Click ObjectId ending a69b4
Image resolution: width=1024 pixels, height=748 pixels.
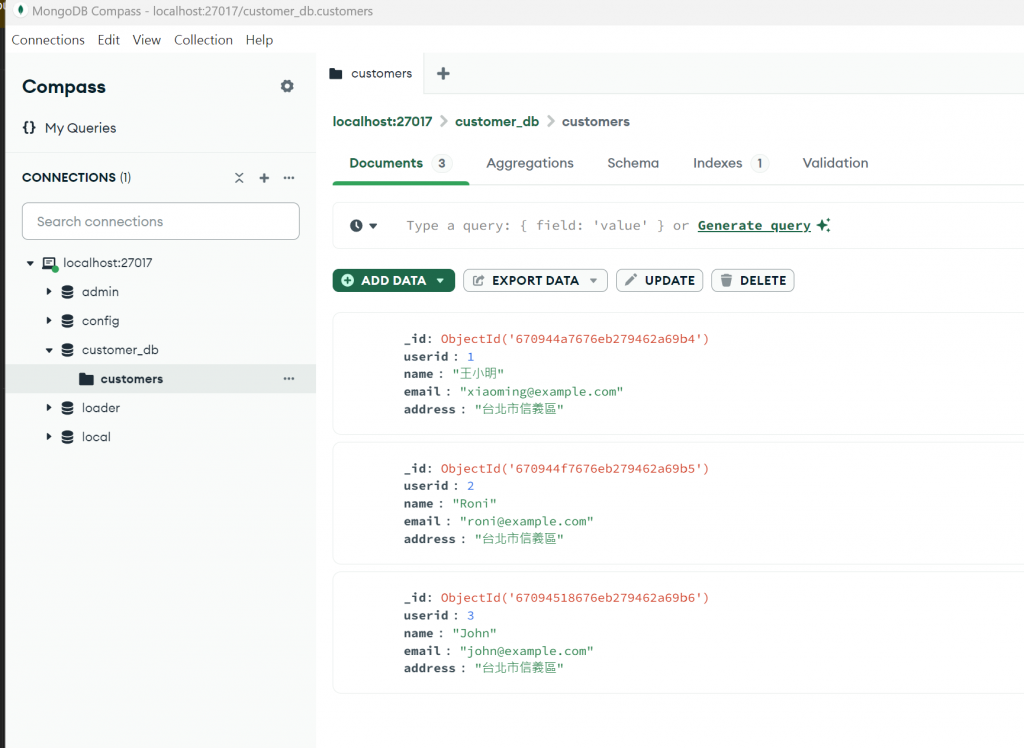(x=575, y=339)
